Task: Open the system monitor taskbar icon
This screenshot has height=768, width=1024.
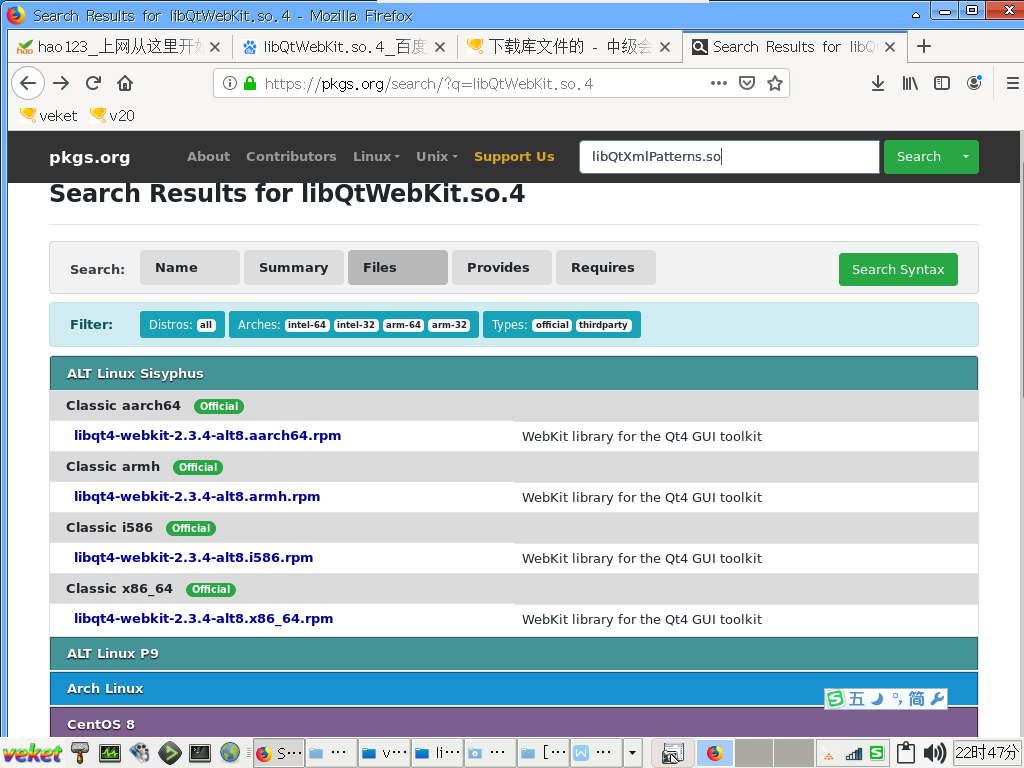Action: point(110,753)
